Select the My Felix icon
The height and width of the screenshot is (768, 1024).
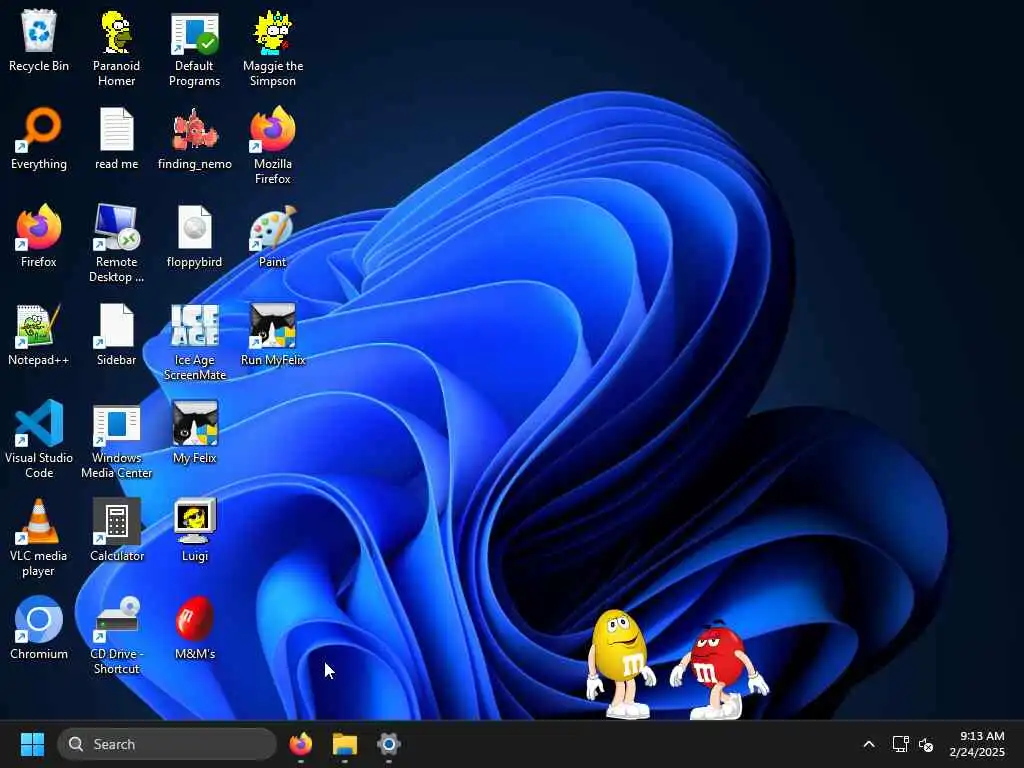pyautogui.click(x=195, y=432)
